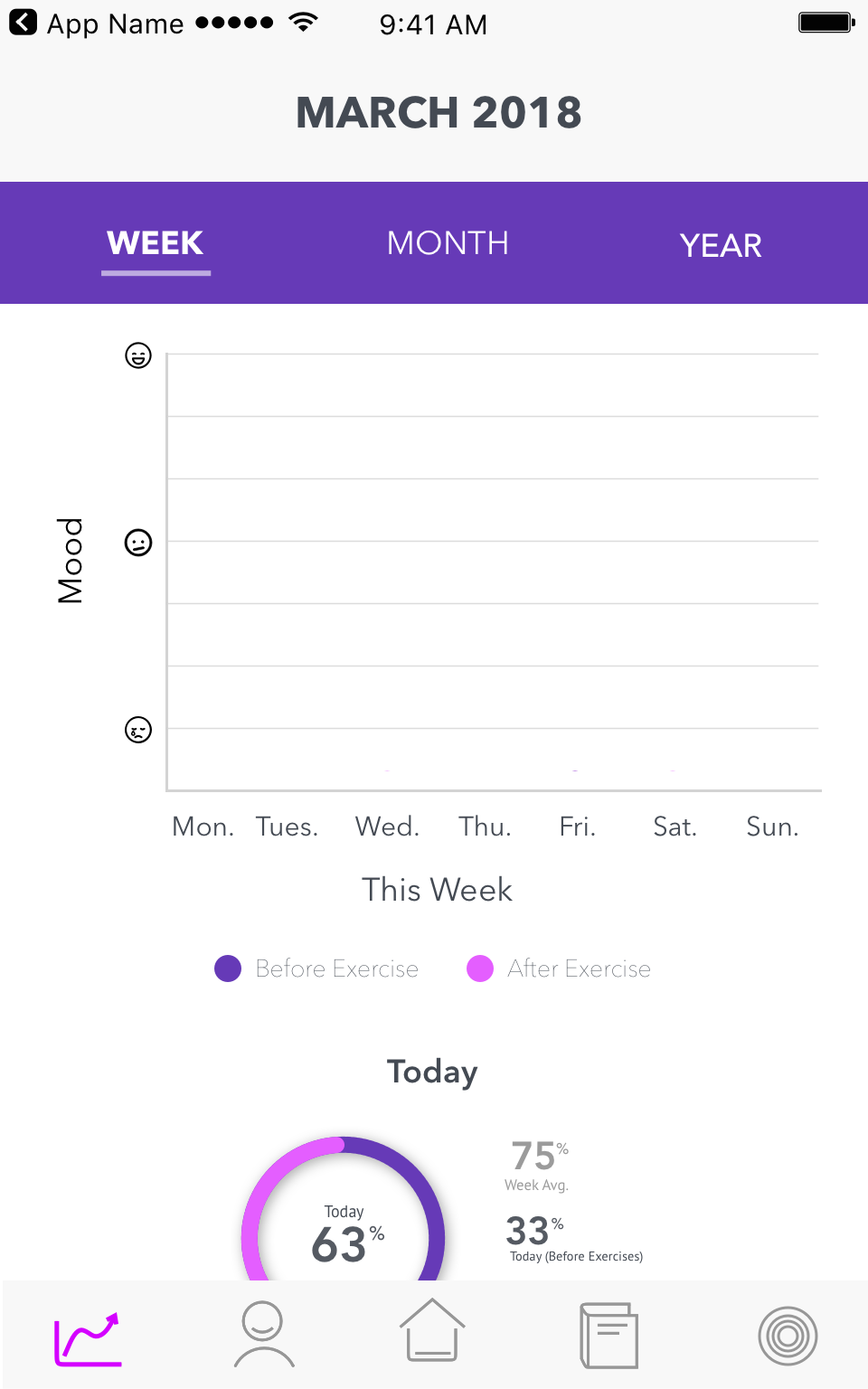This screenshot has width=868, height=1389.
Task: Tap the concentric circles target icon
Action: pos(788,1336)
